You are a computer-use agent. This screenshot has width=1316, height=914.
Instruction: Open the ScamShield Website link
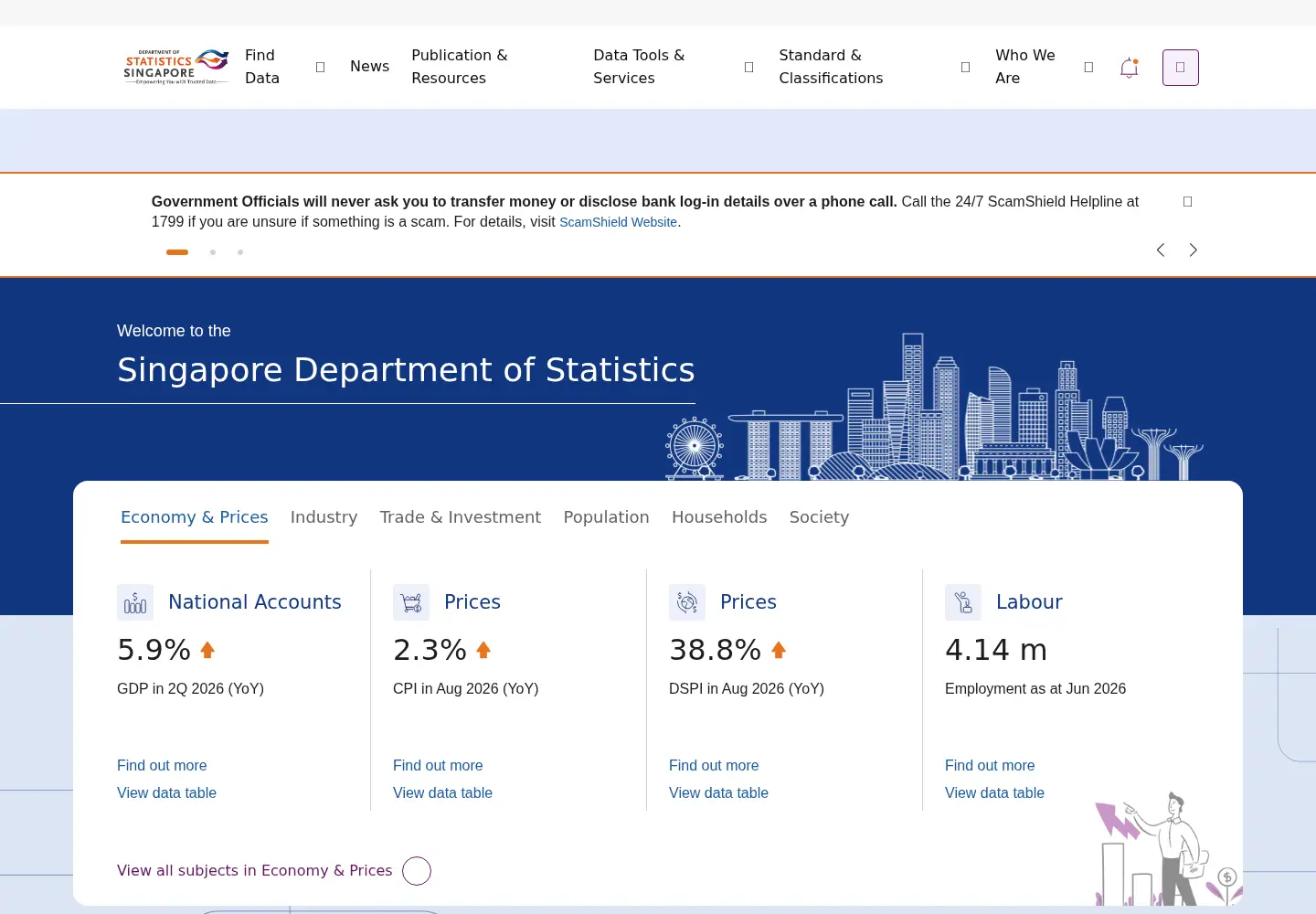tap(619, 222)
